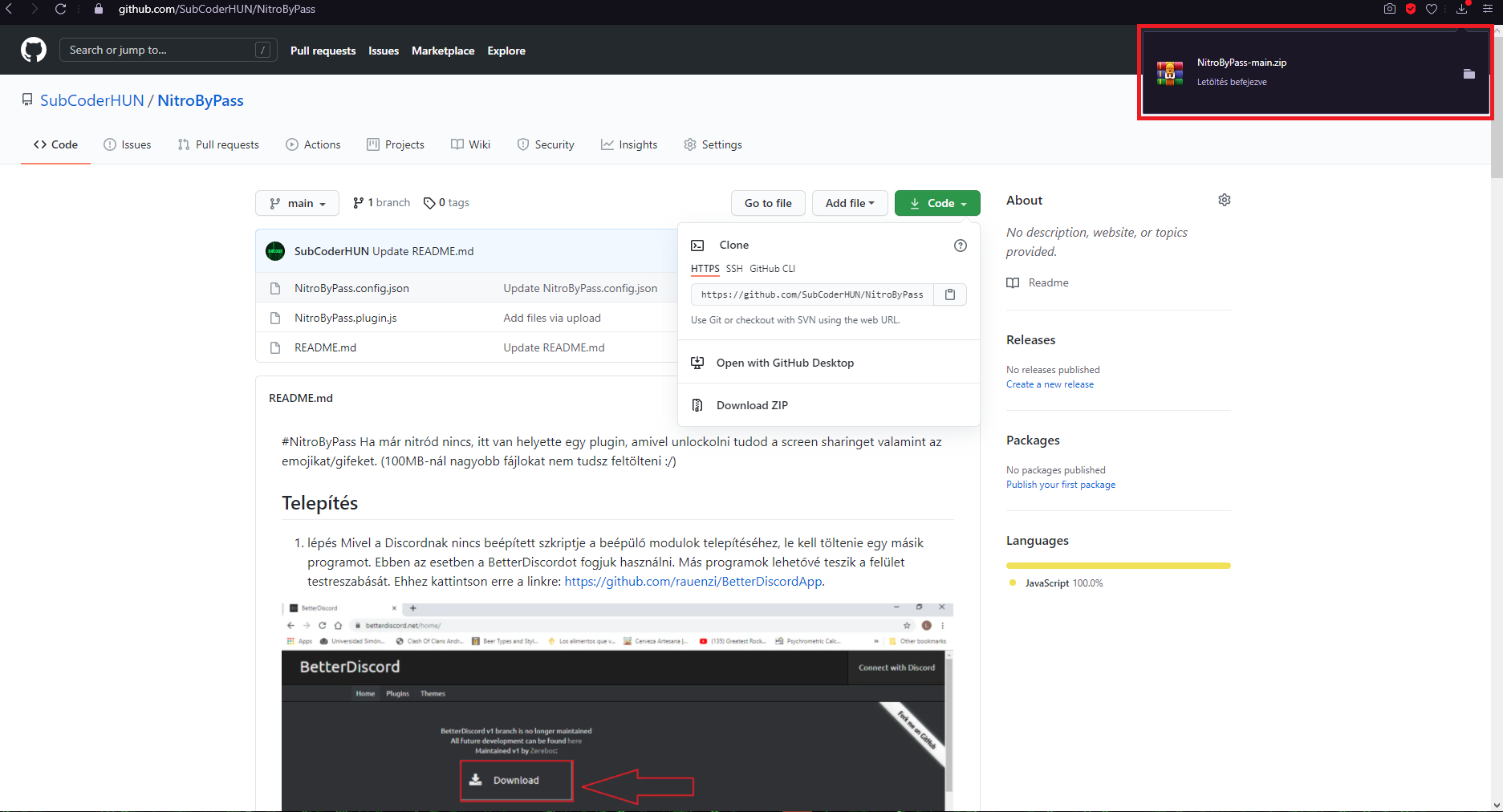The width and height of the screenshot is (1503, 812).
Task: Open the Issues repository tab
Action: (128, 144)
